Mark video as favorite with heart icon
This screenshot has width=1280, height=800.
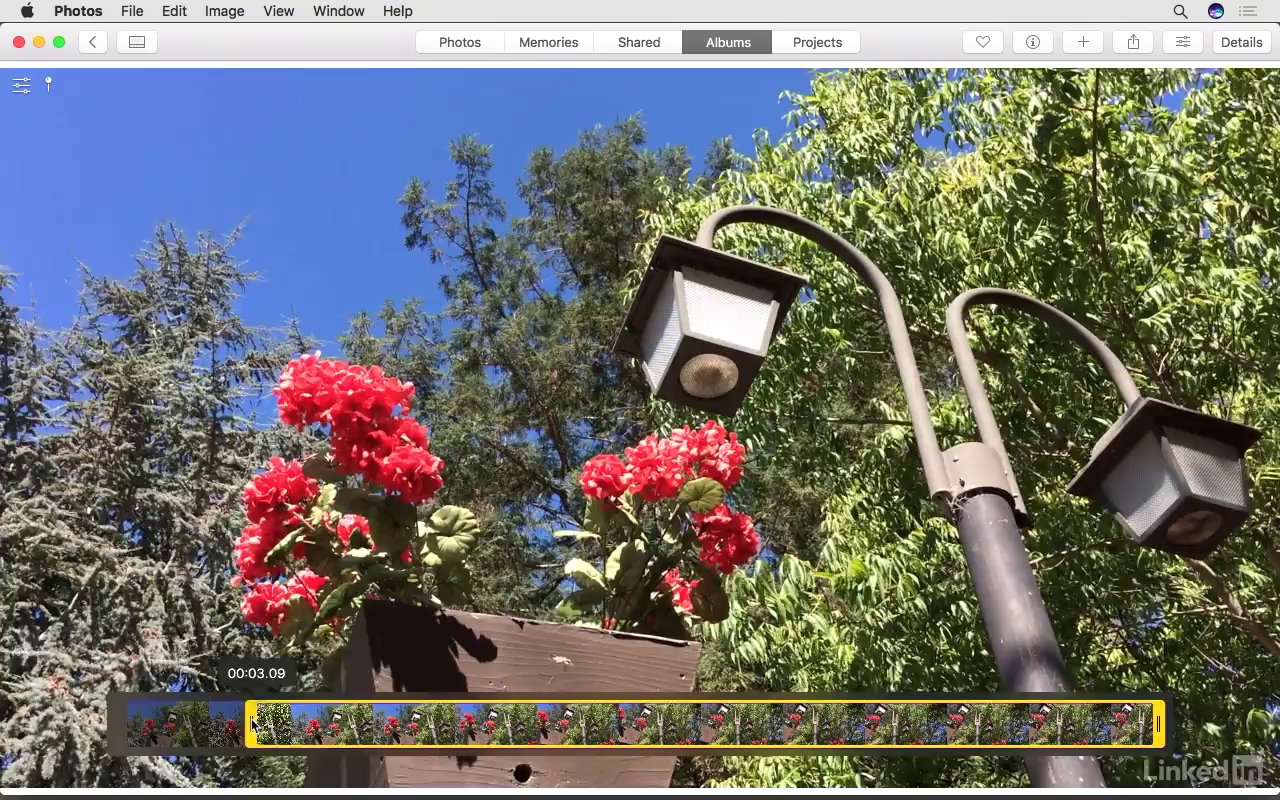pyautogui.click(x=983, y=42)
